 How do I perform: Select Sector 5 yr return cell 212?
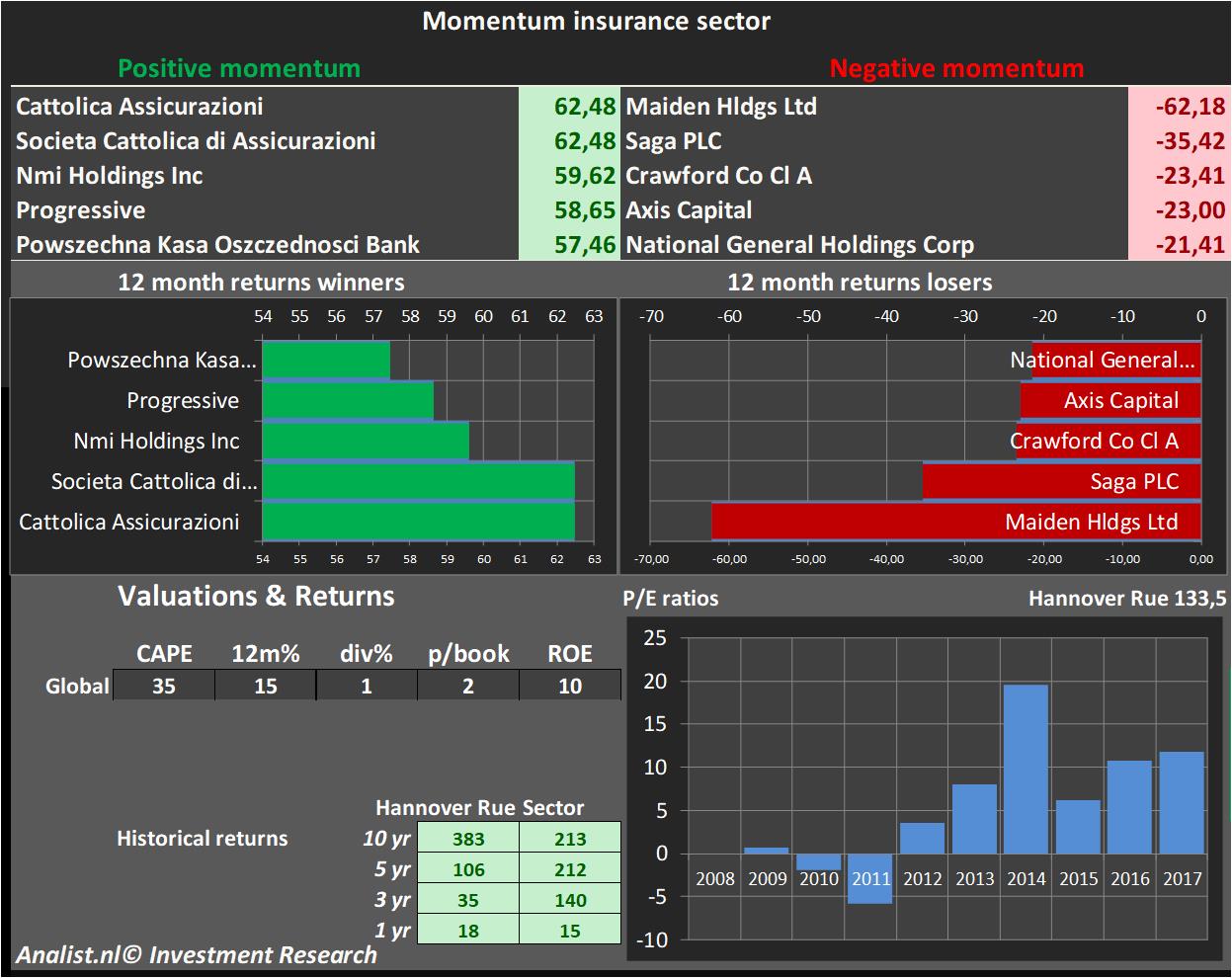pos(570,869)
